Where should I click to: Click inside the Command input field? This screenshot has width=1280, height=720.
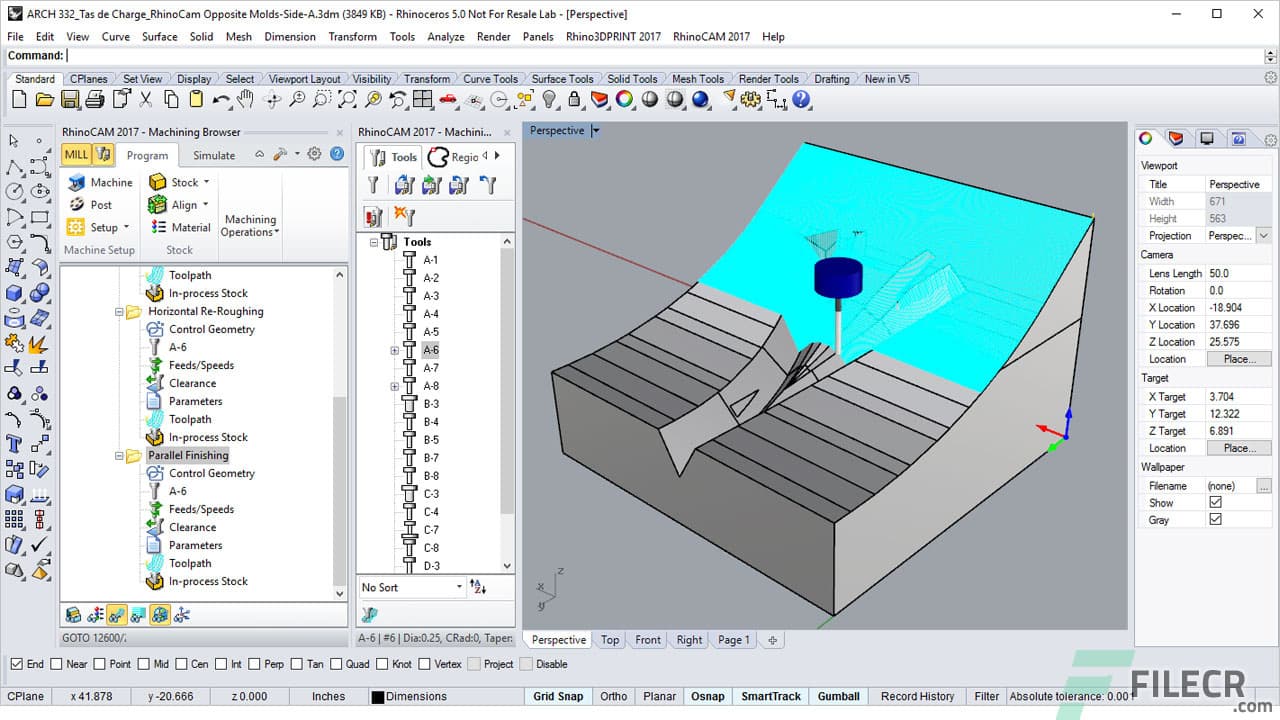pyautogui.click(x=150, y=55)
